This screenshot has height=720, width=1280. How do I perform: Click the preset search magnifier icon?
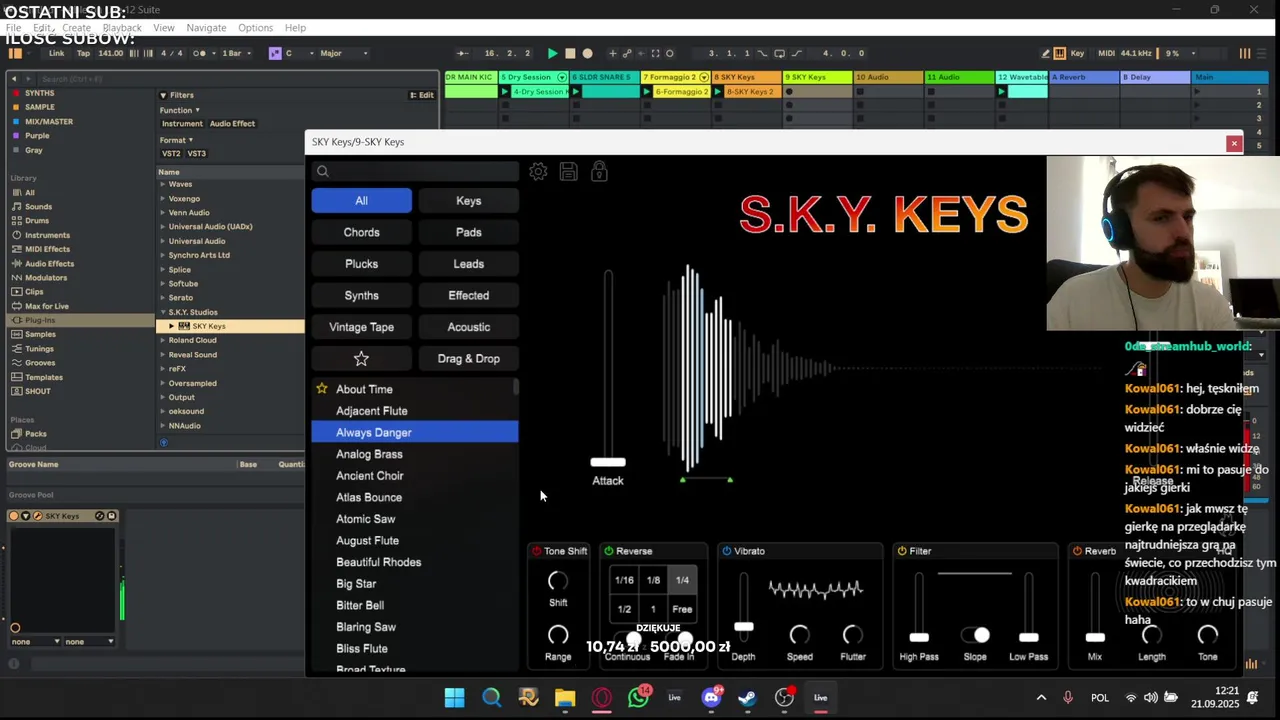tap(323, 171)
